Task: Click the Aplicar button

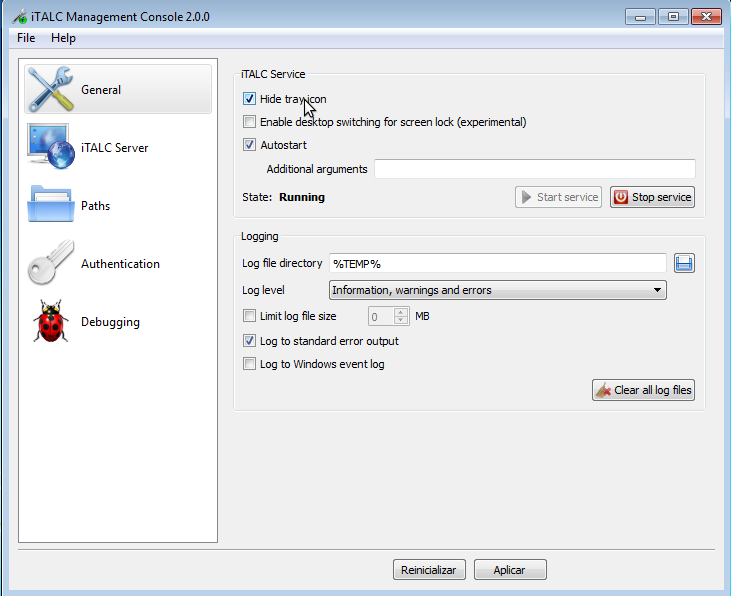Action: pos(510,570)
